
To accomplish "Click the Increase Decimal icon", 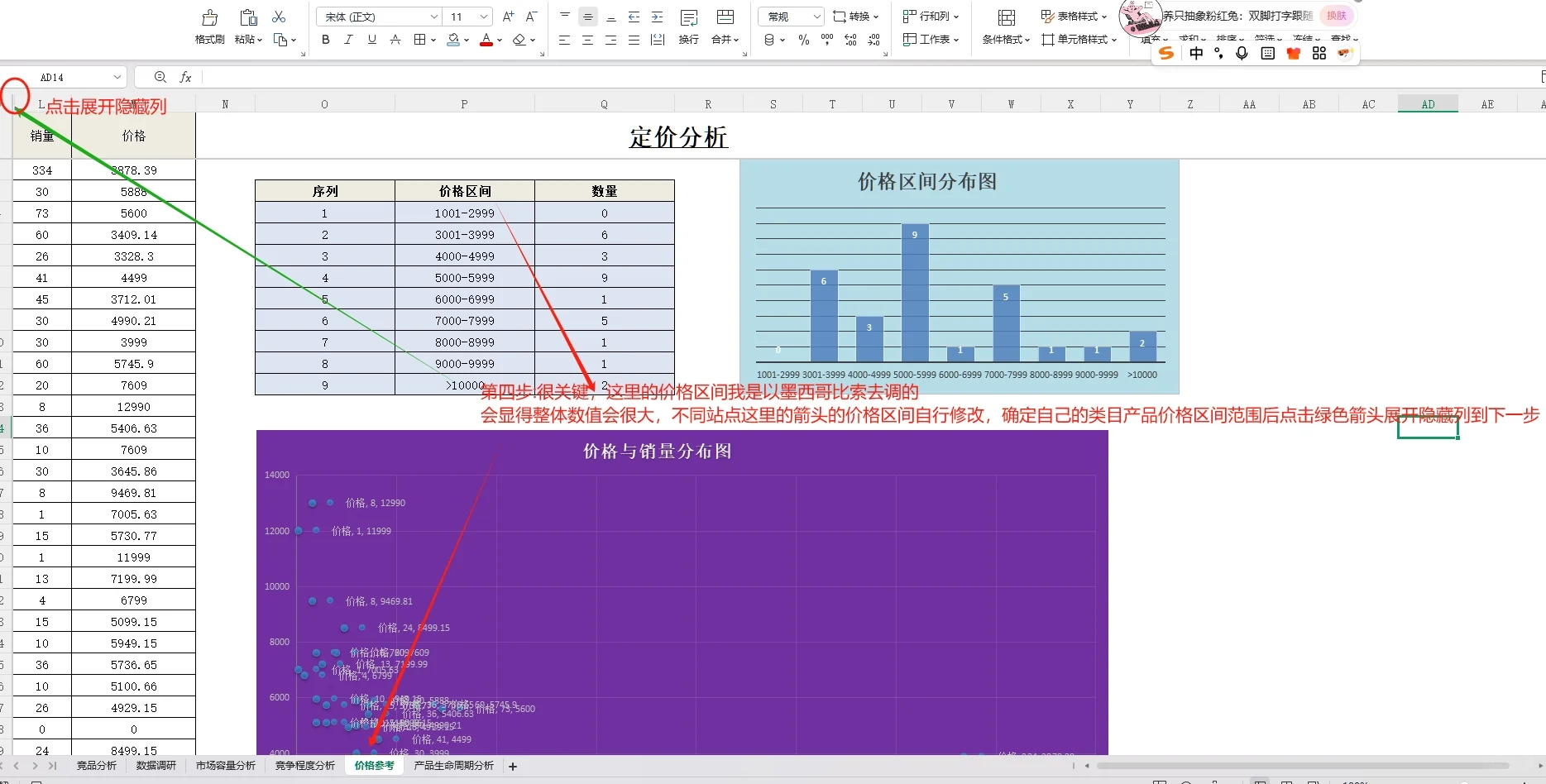I will (x=850, y=40).
